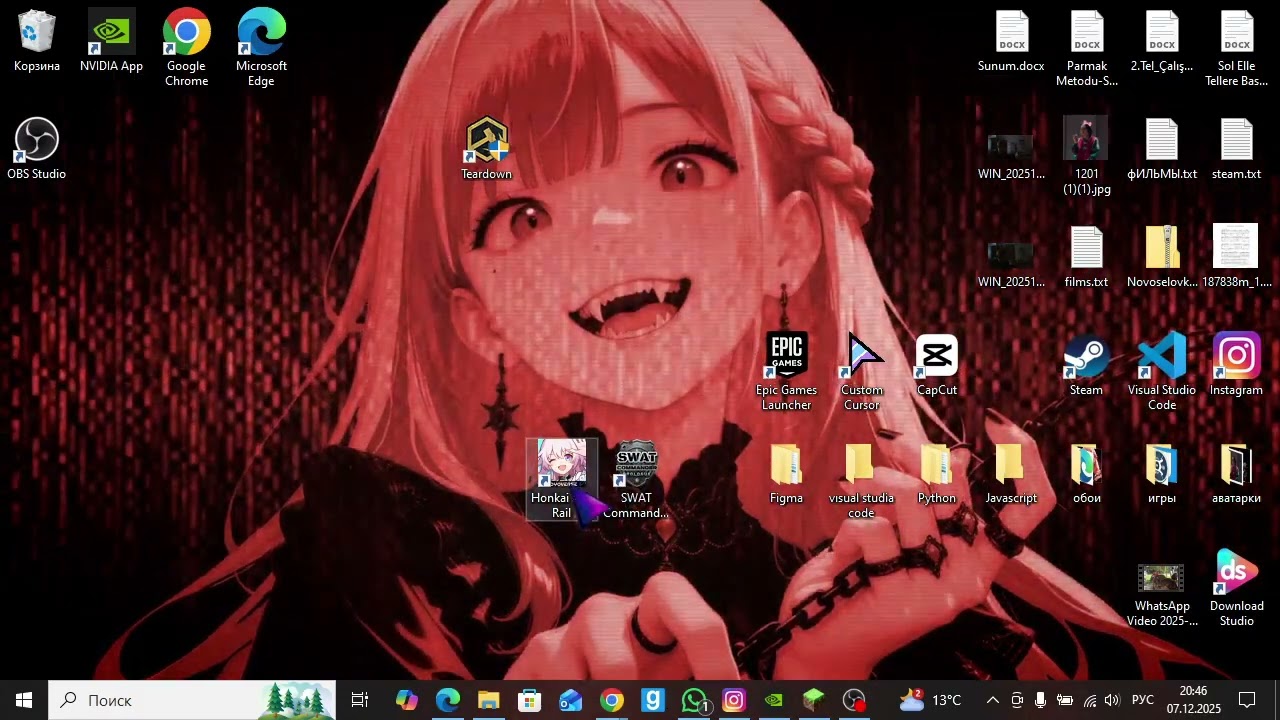
Task: Open NVIDIA app from the taskbar
Action: [774, 700]
